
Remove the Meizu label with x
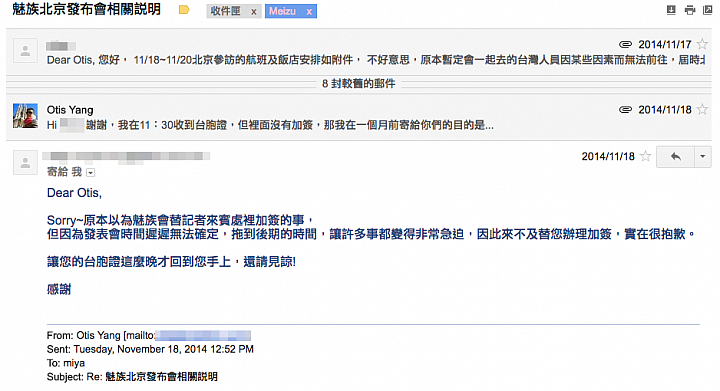[x=309, y=12]
